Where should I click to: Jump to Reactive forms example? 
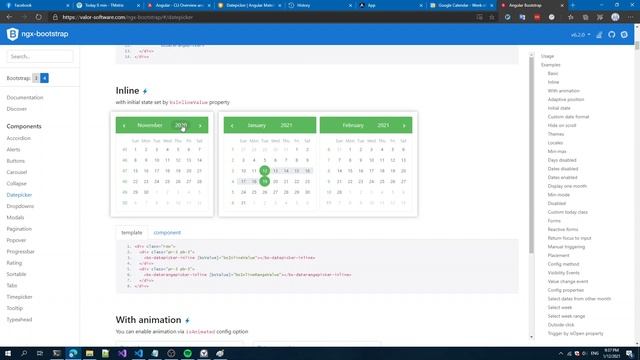point(563,229)
